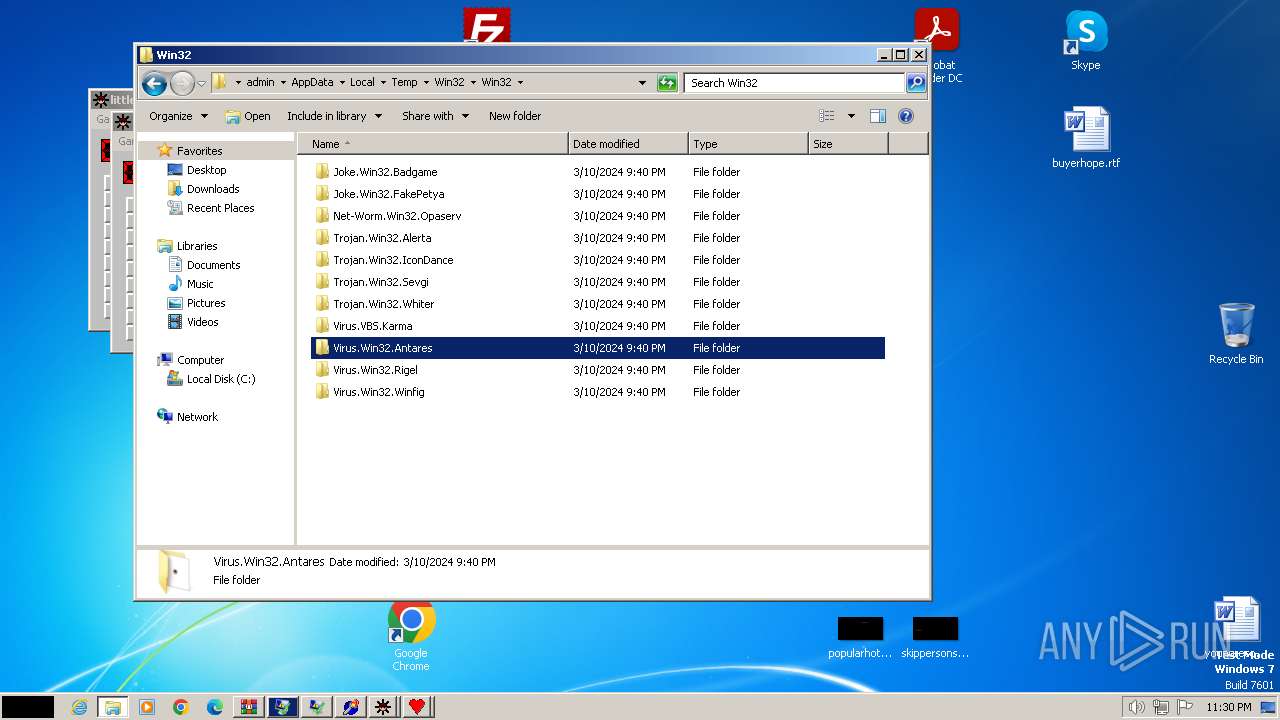Select buyerhope.rtf desktop file

coord(1086,138)
